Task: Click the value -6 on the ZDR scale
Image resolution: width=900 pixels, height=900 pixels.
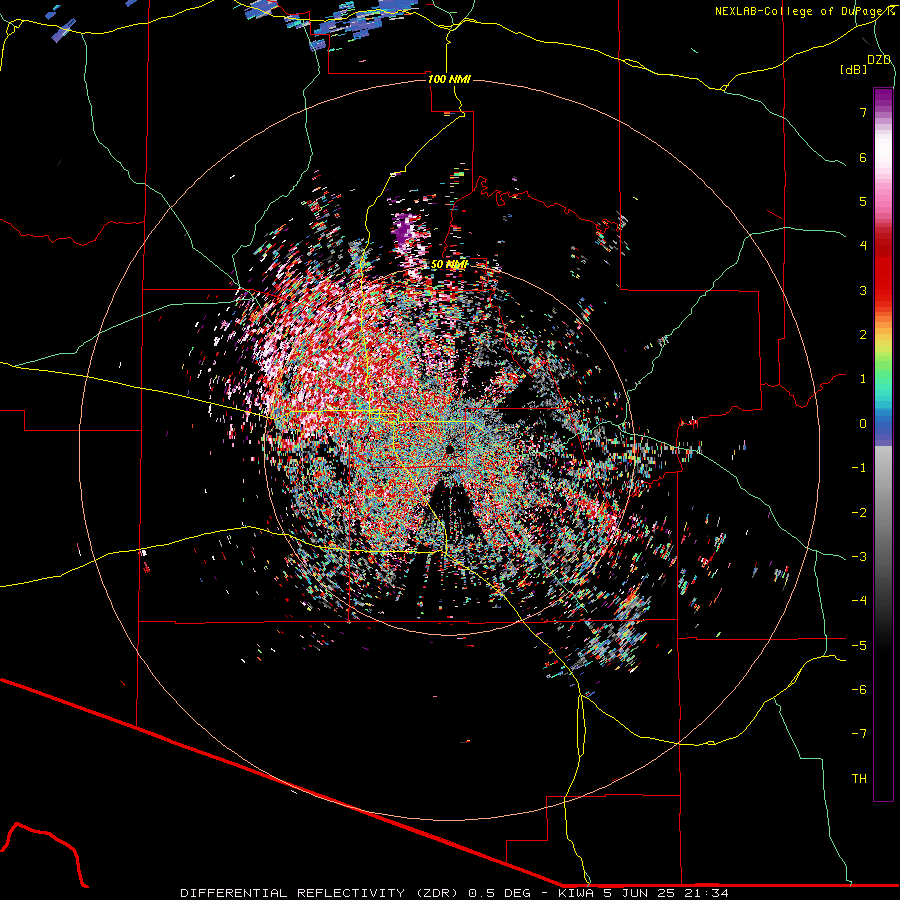Action: [859, 690]
